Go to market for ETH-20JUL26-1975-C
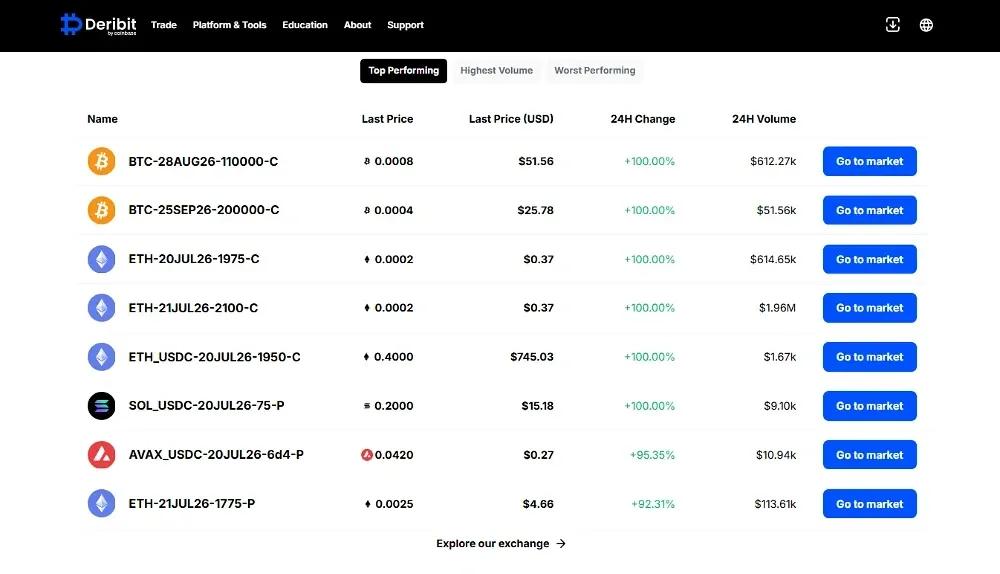This screenshot has height=574, width=1000. [869, 259]
